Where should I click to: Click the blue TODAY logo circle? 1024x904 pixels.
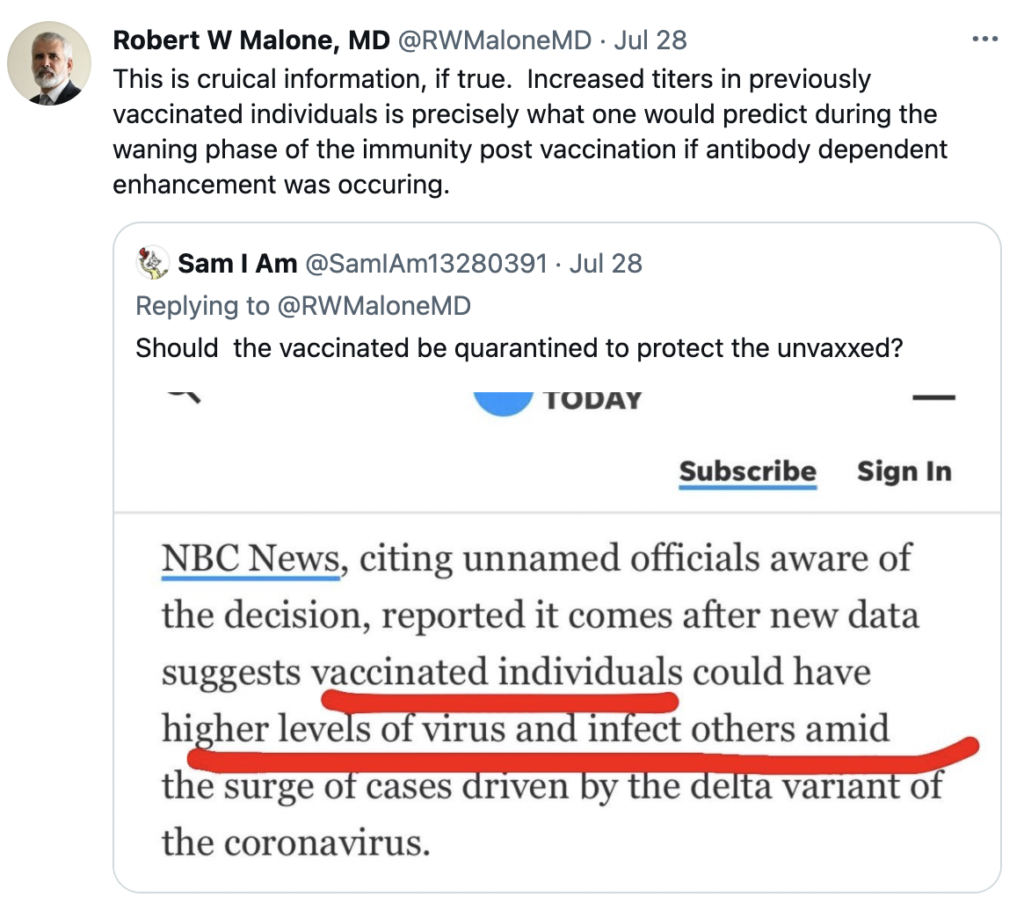tap(502, 402)
